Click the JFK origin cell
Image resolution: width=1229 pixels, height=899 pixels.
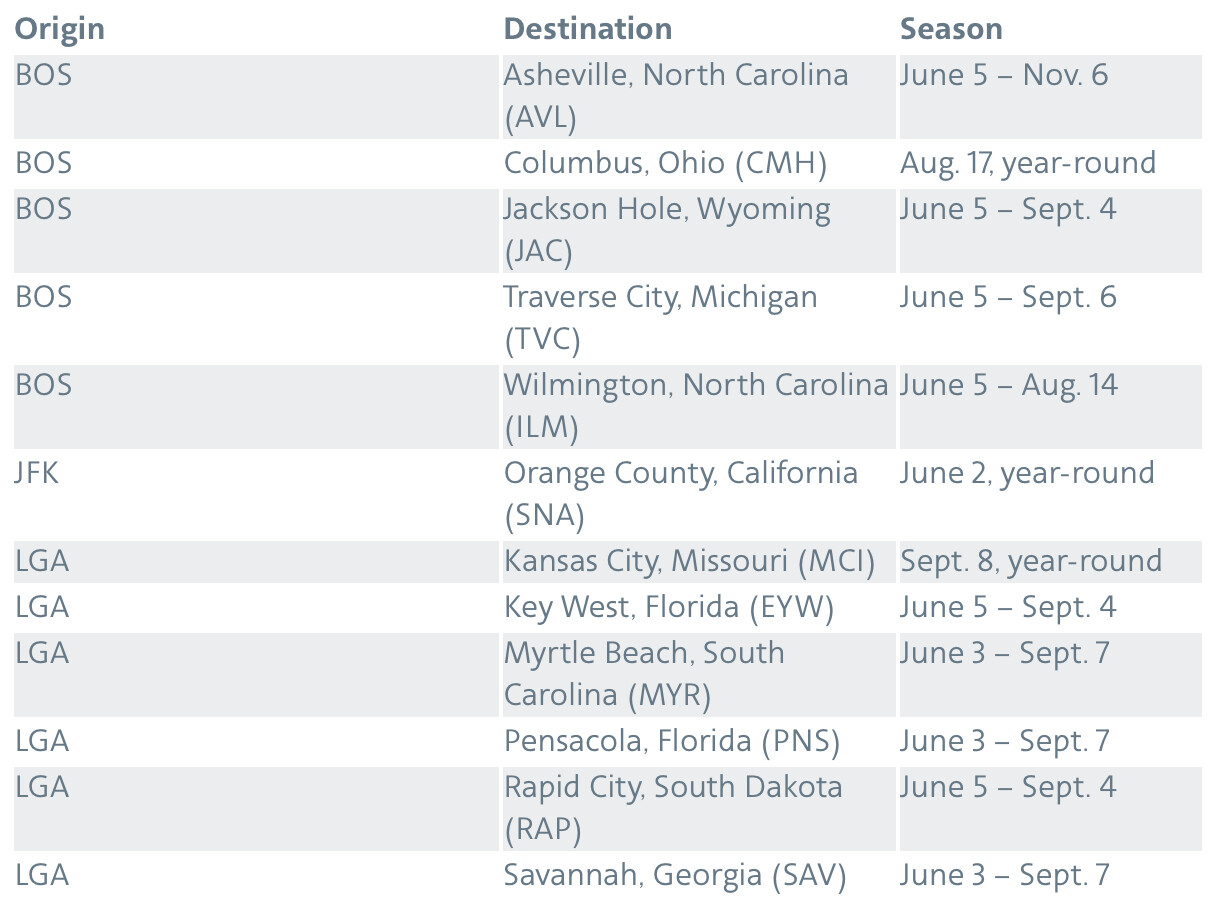coord(37,473)
